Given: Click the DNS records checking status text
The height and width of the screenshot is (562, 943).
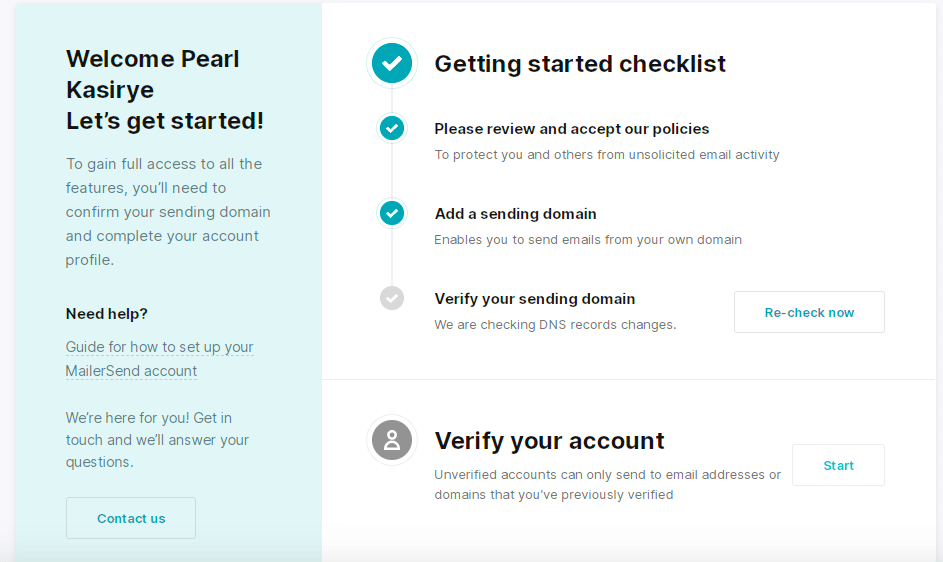Looking at the screenshot, I should click(555, 325).
